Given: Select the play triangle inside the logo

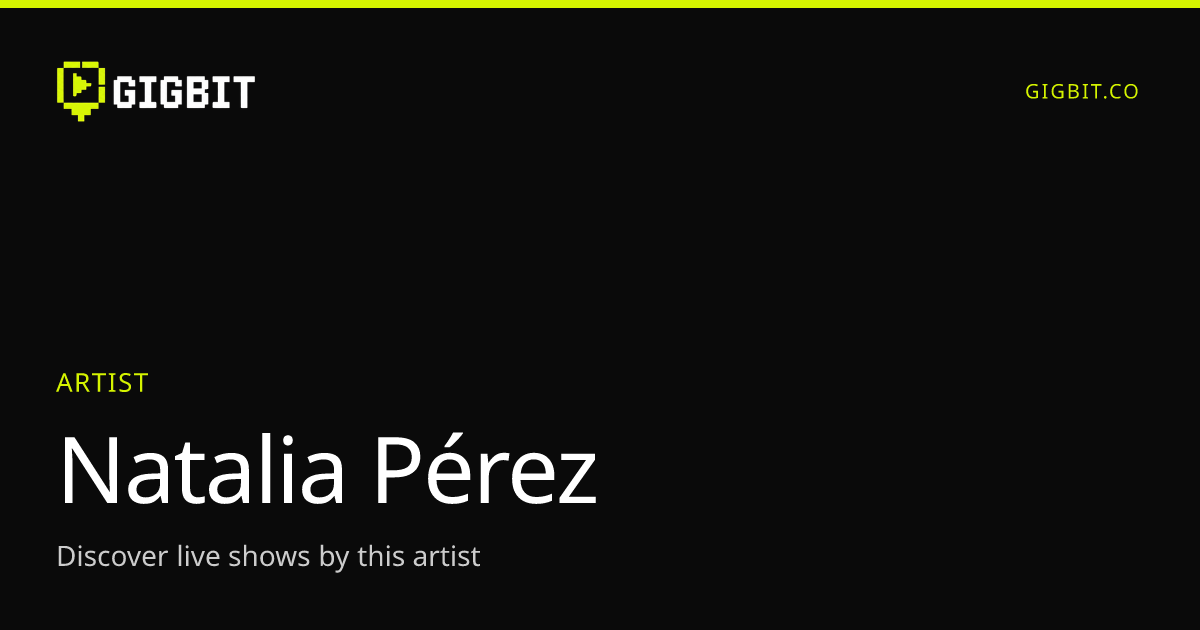Looking at the screenshot, I should click(82, 84).
